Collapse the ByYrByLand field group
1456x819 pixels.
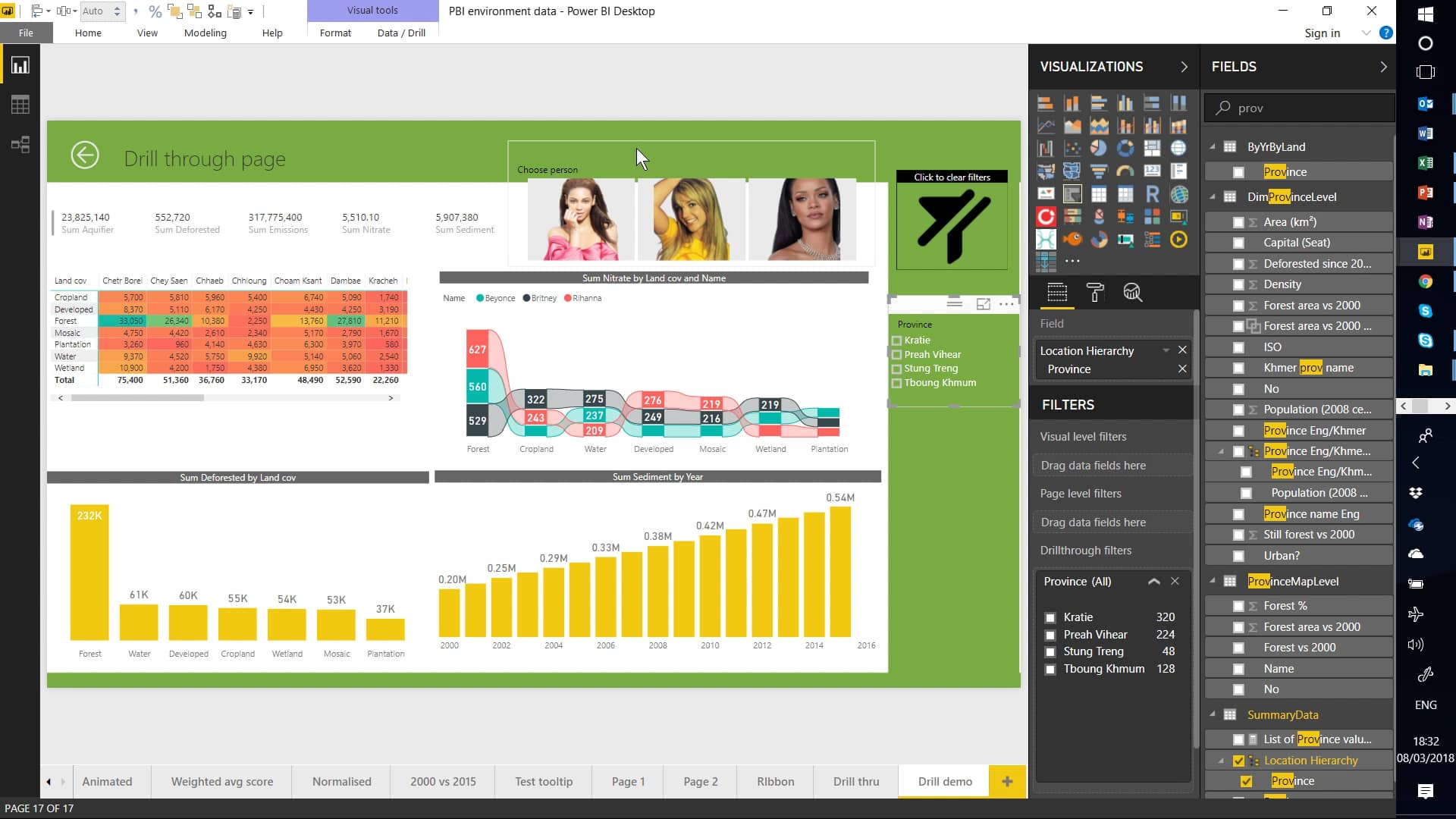click(x=1213, y=147)
